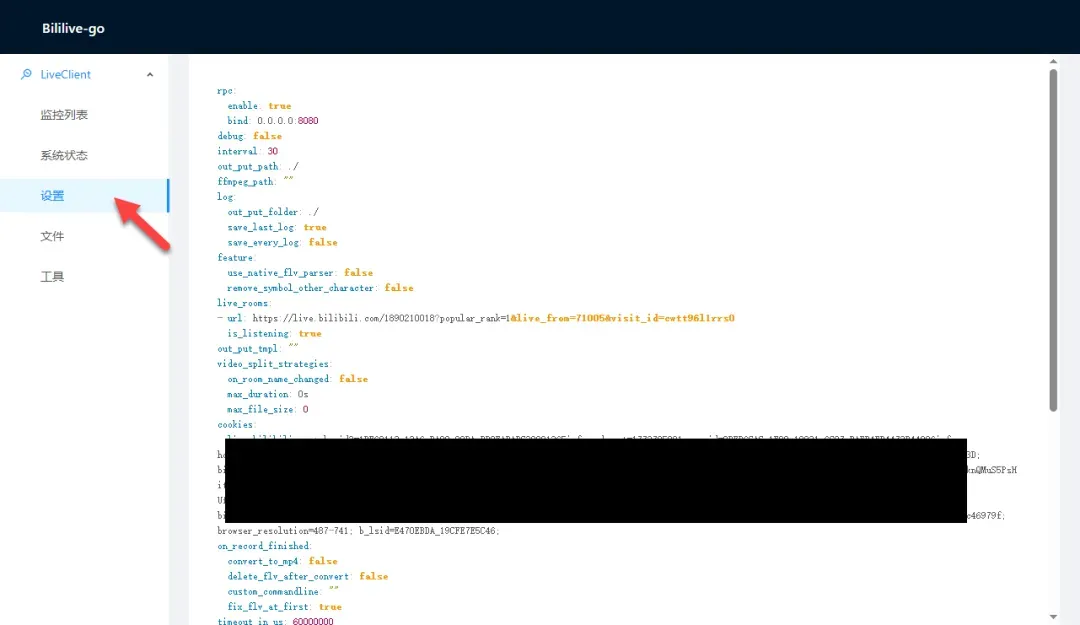
Task: Click the vertical scrollbar thumb
Action: (1053, 240)
